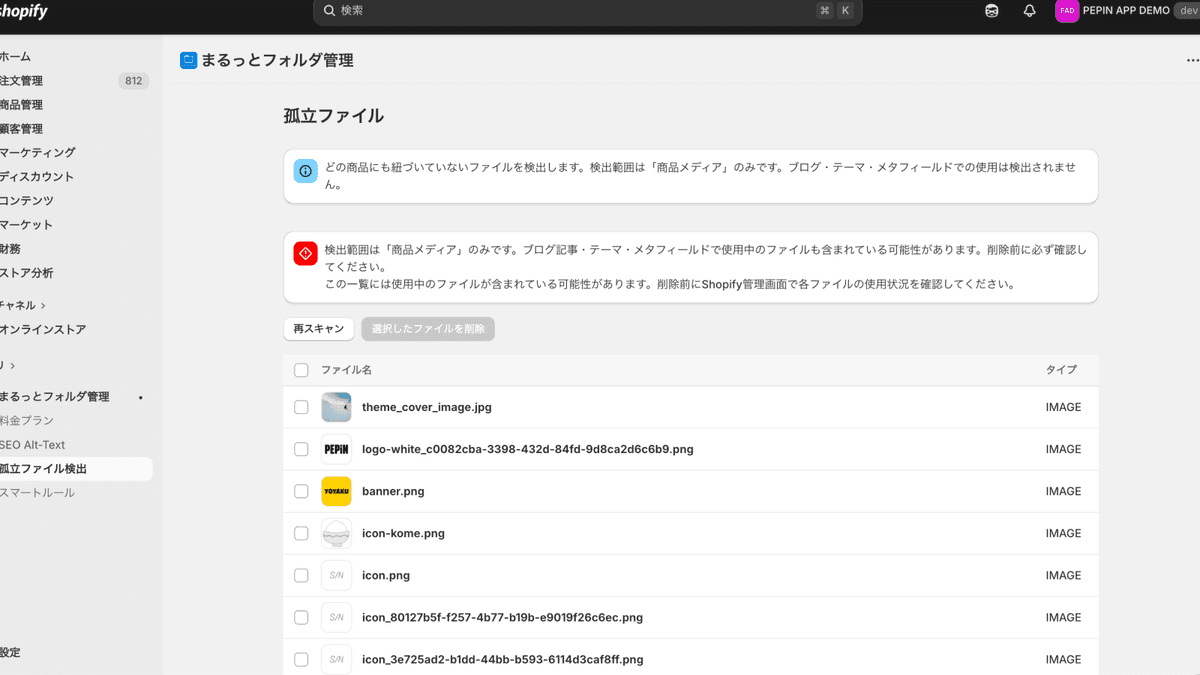Check the checkbox for banner.png
Screen dimensions: 1200x675
300,491
